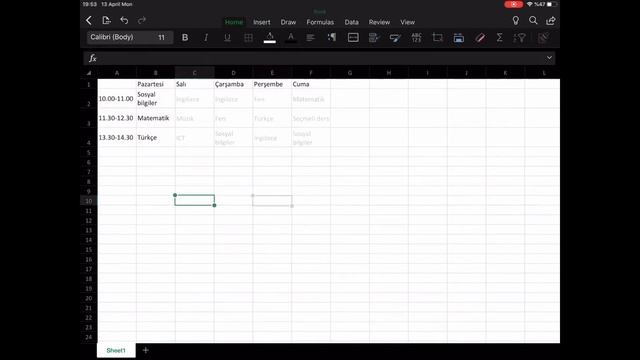The height and width of the screenshot is (360, 640).
Task: Tap the AutoSum sigma icon
Action: point(499,38)
